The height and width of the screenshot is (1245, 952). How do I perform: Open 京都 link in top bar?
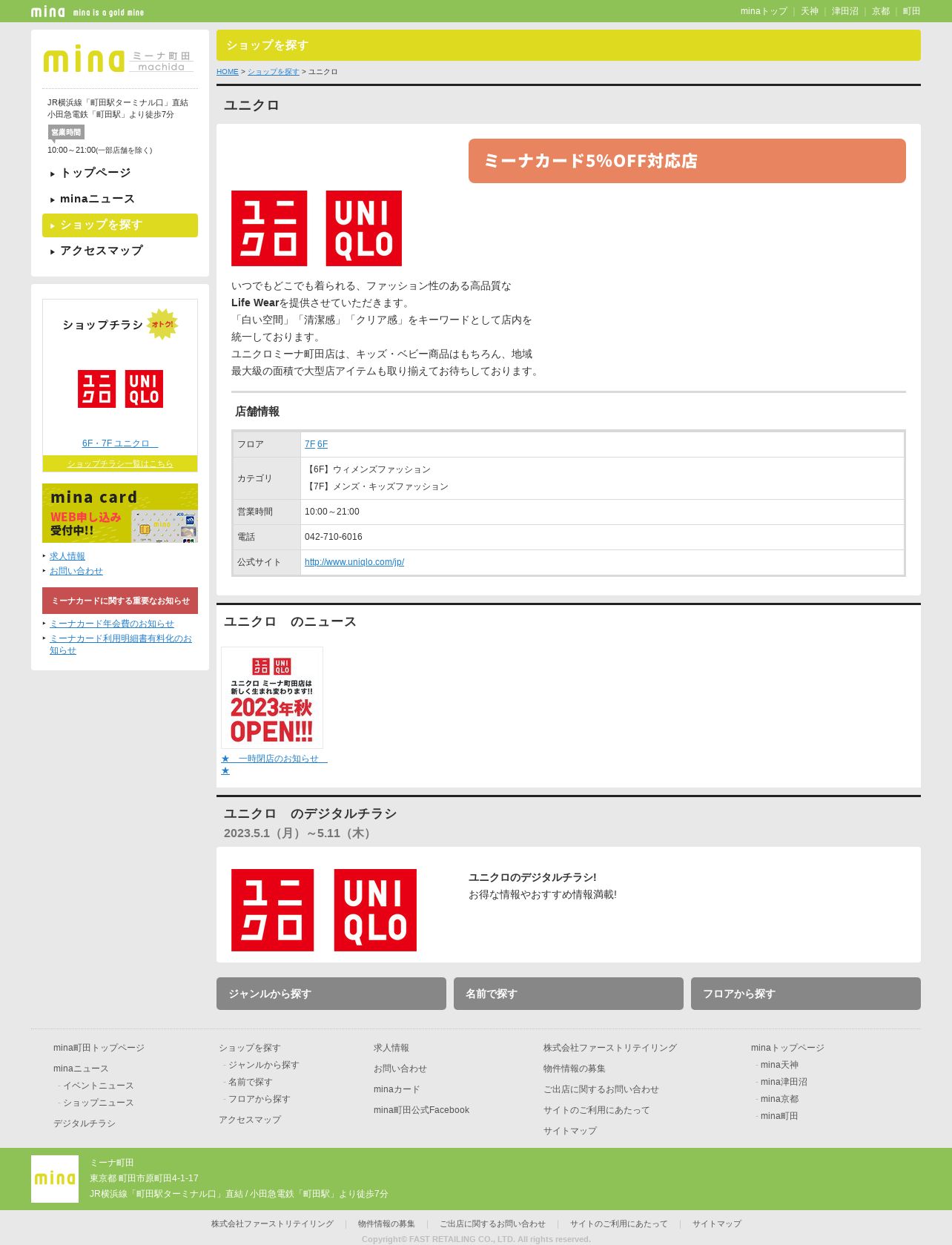[881, 11]
